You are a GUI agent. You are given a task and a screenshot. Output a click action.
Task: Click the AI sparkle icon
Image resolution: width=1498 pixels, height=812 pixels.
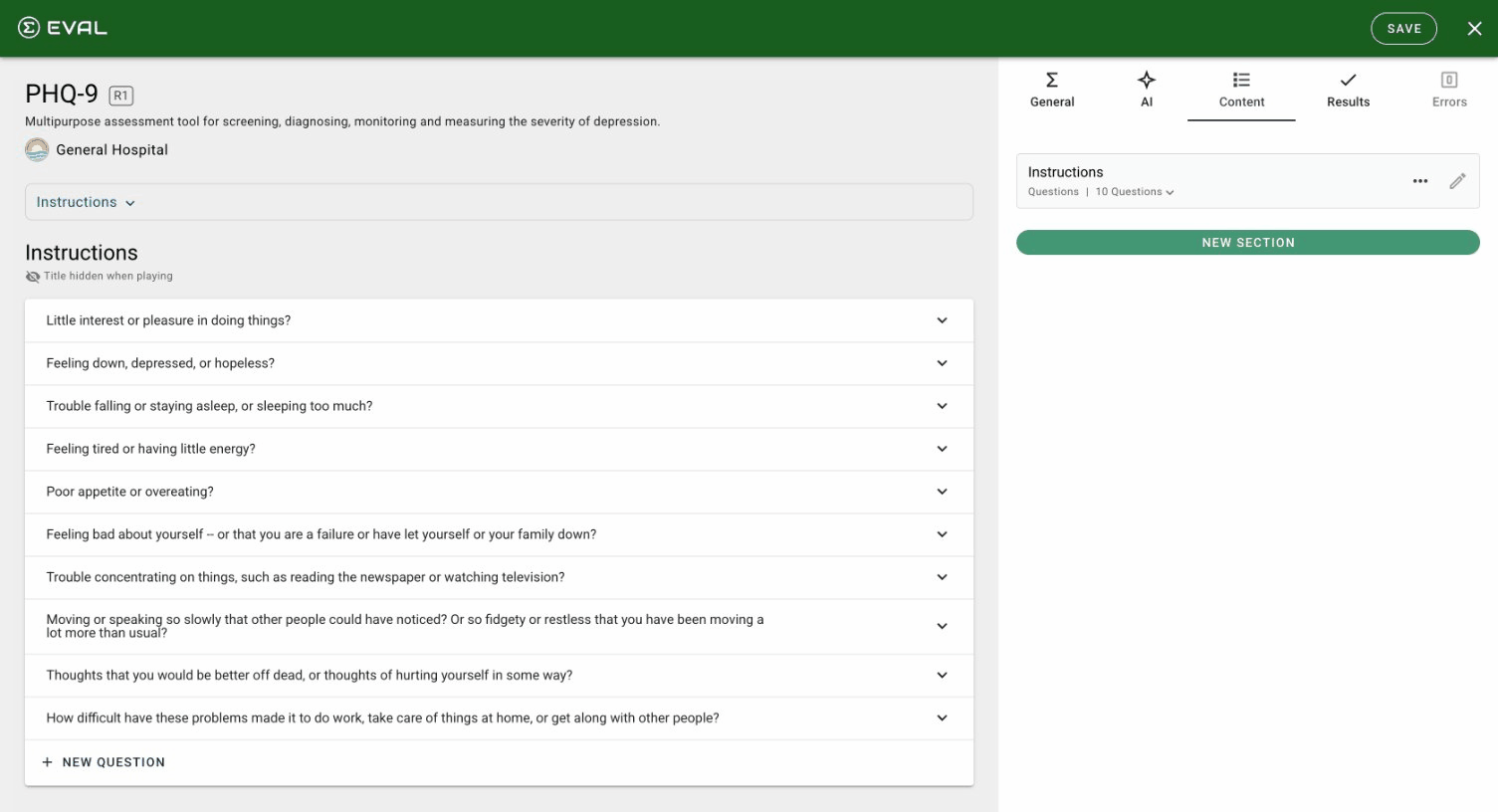(1146, 79)
